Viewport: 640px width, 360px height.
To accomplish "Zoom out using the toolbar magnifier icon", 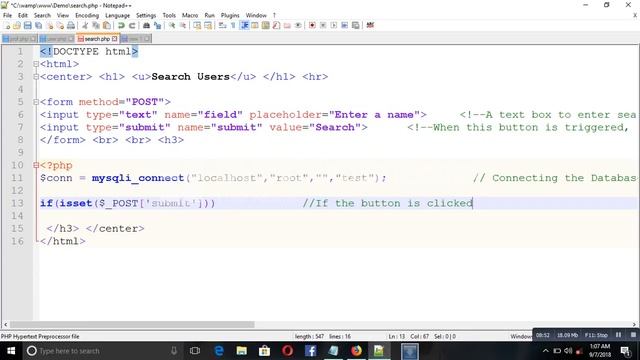I will tap(182, 25).
